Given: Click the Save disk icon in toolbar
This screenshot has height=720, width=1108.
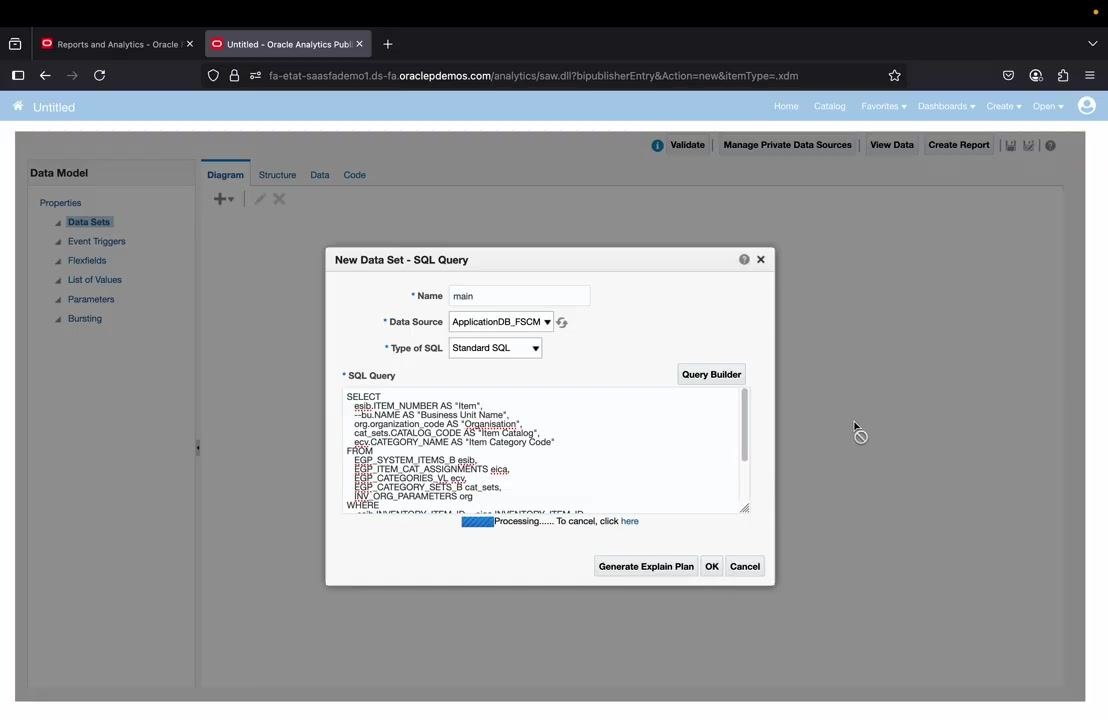Looking at the screenshot, I should pyautogui.click(x=1010, y=146).
